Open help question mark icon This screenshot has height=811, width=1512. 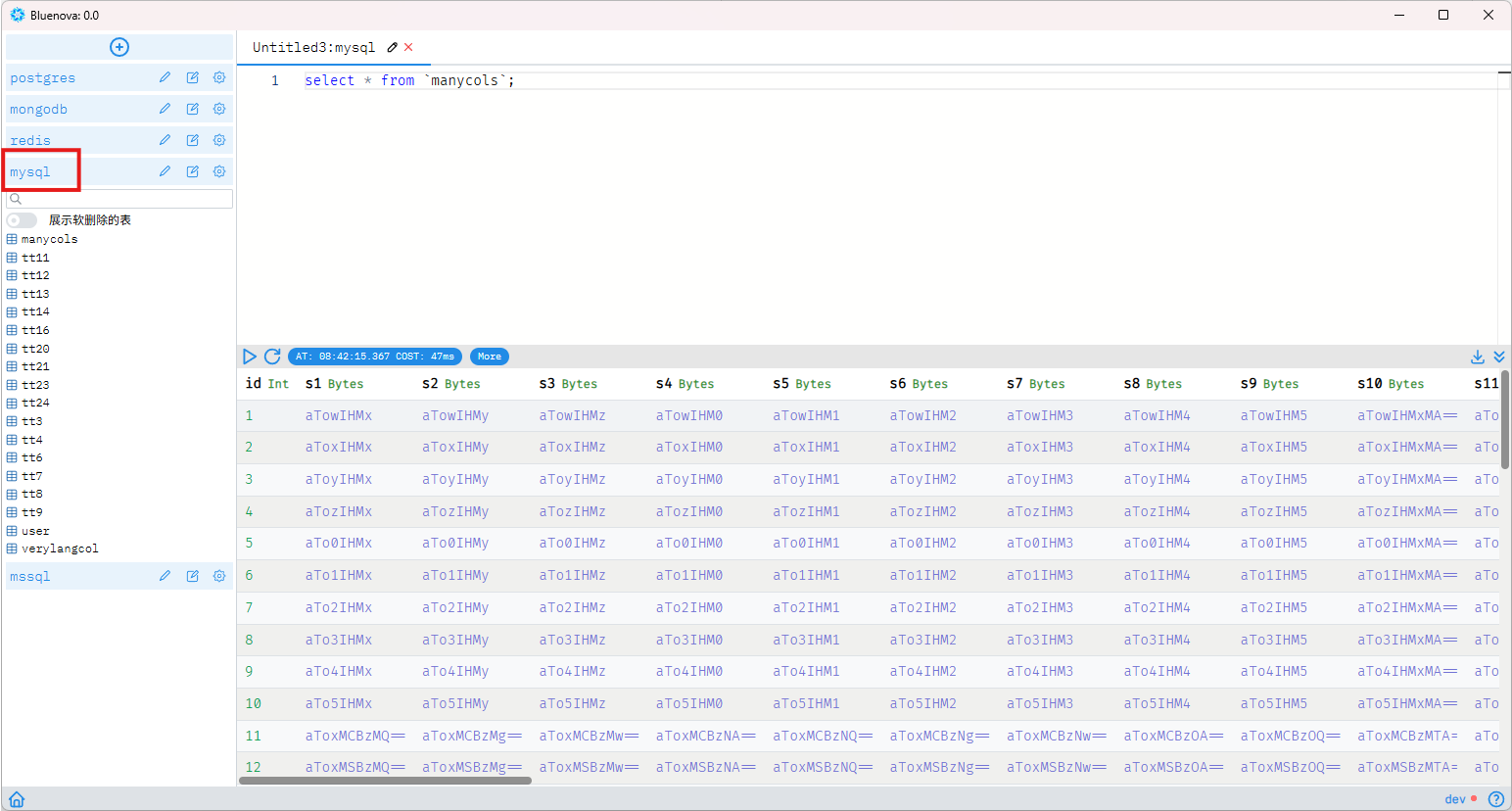1494,798
